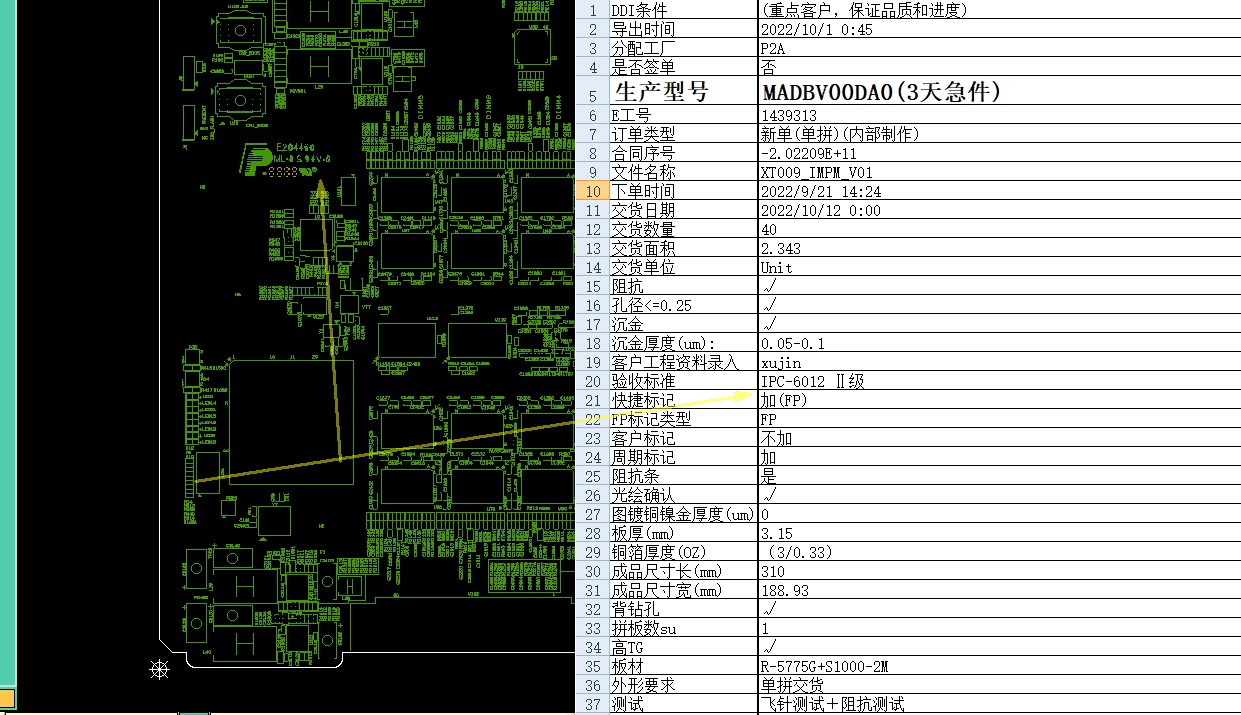Viewport: 1241px width, 715px height.
Task: Select the 加(FP) value cell
Action: [999, 400]
